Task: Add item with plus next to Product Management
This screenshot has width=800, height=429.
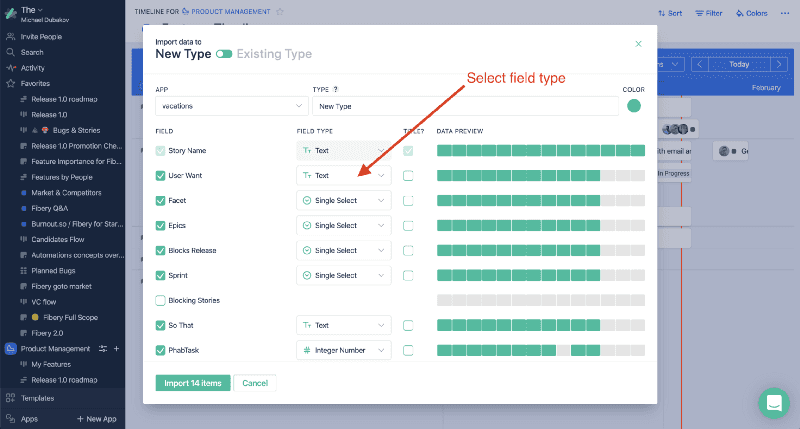Action: coord(116,349)
